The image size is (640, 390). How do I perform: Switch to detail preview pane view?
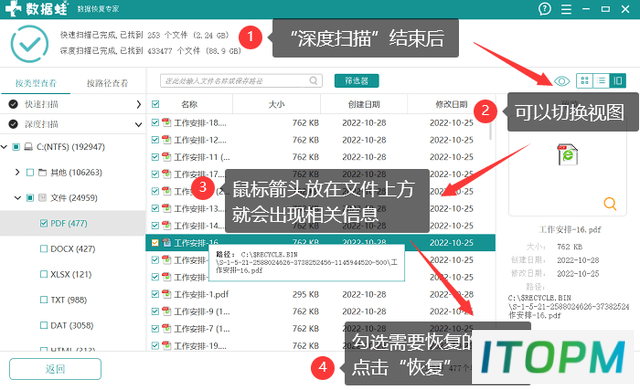618,80
